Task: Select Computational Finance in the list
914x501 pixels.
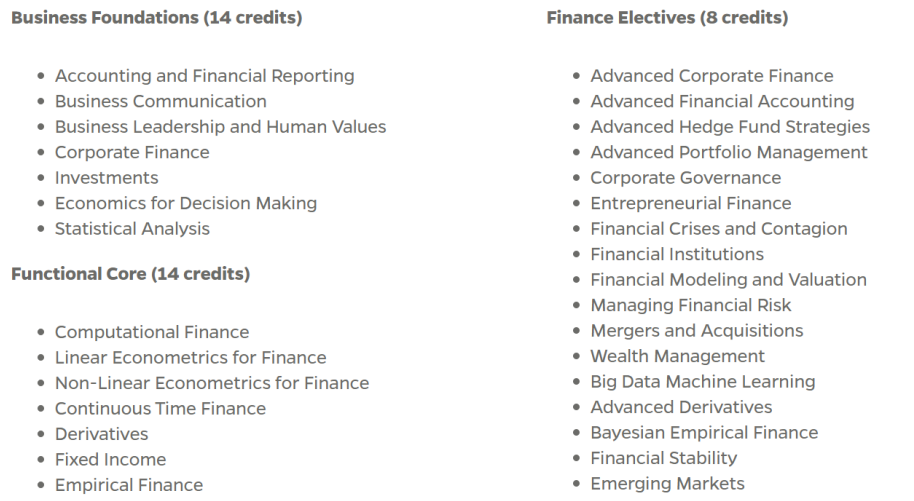Action: click(151, 332)
